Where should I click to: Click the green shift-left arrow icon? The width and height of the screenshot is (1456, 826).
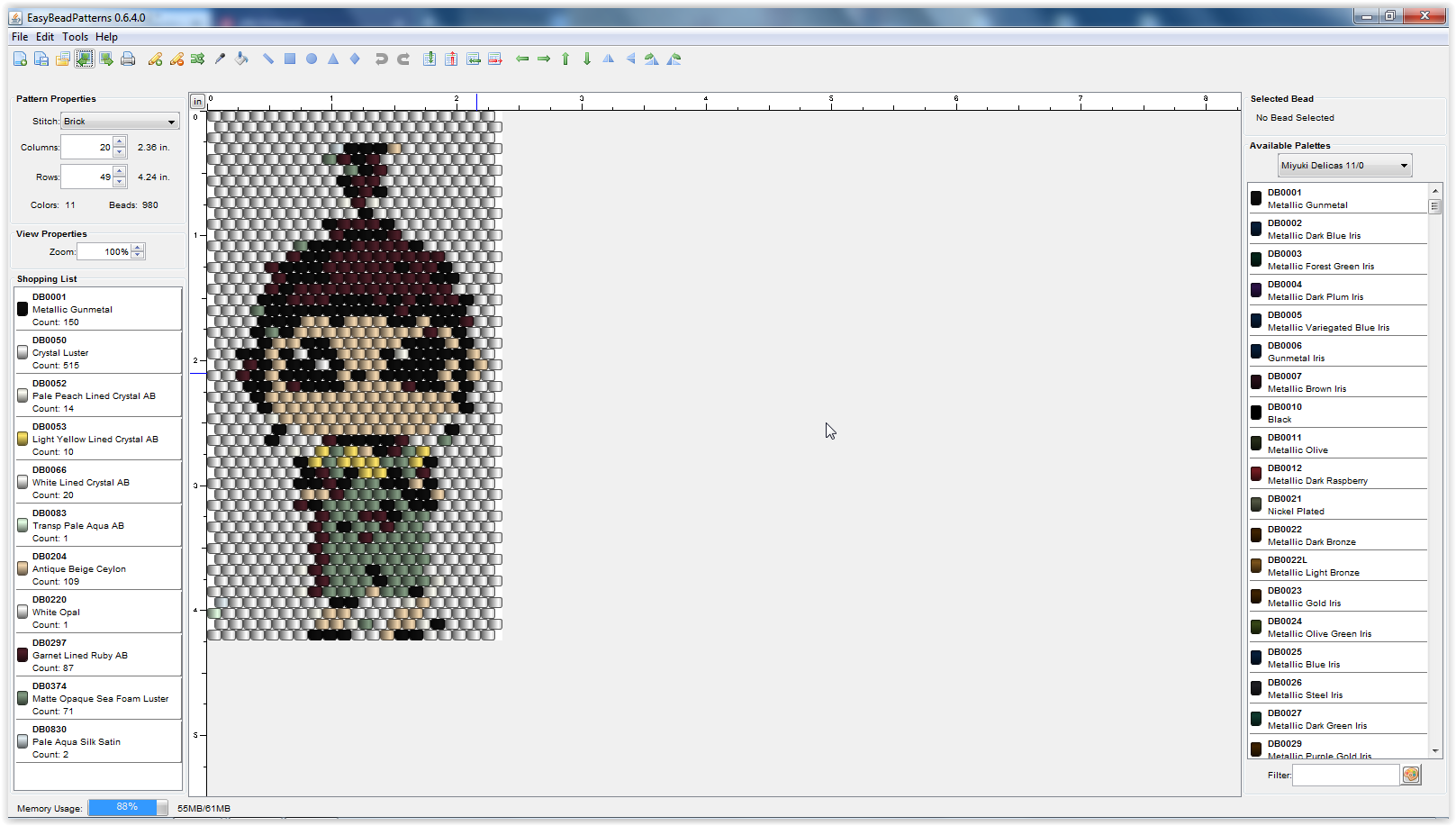522,59
